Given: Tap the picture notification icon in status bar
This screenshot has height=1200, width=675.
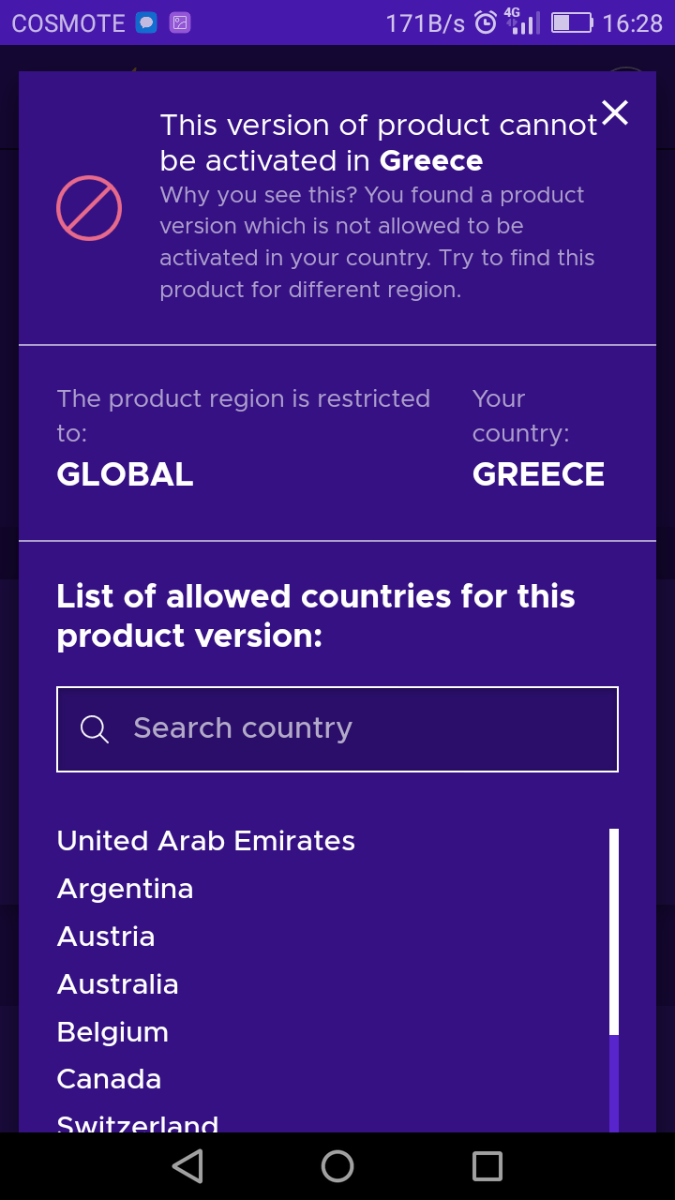Looking at the screenshot, I should 180,22.
